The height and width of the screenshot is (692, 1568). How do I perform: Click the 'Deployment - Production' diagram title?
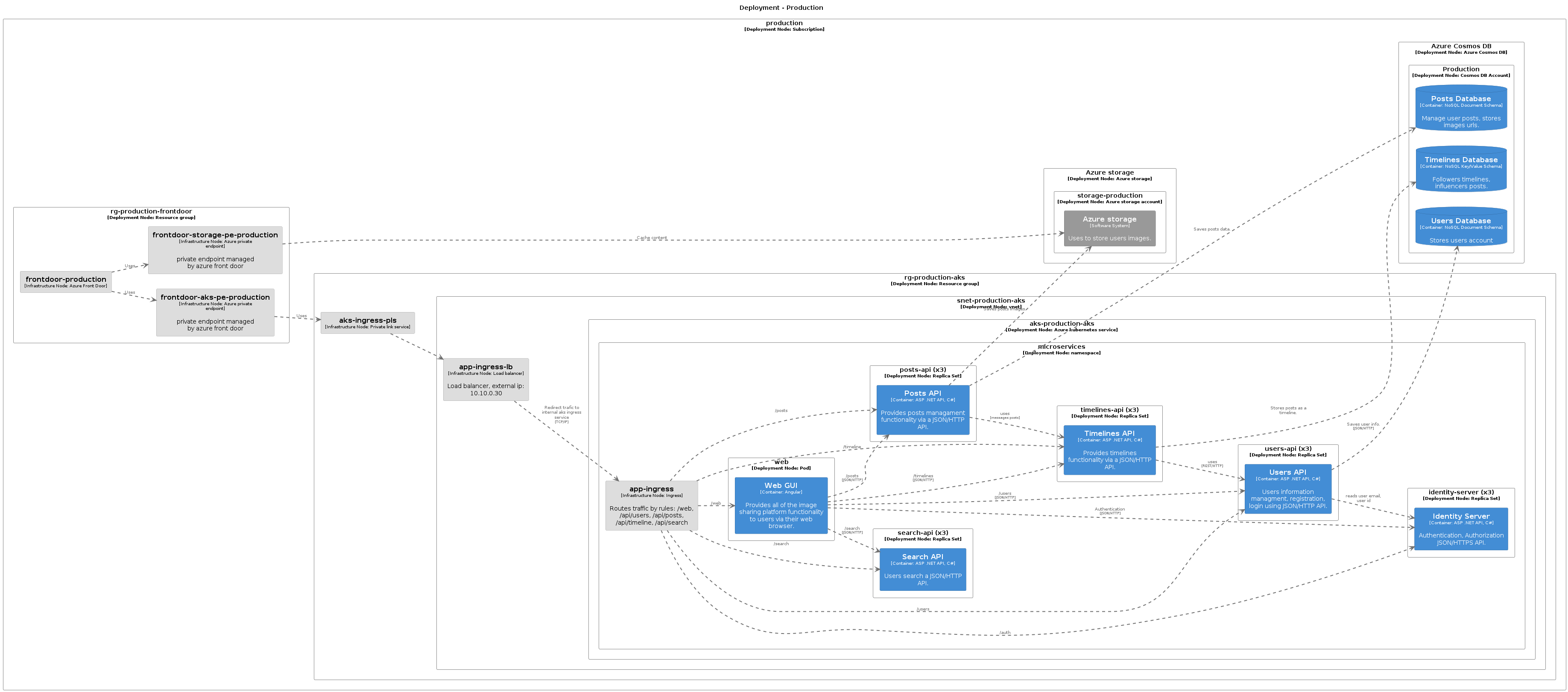(x=781, y=8)
